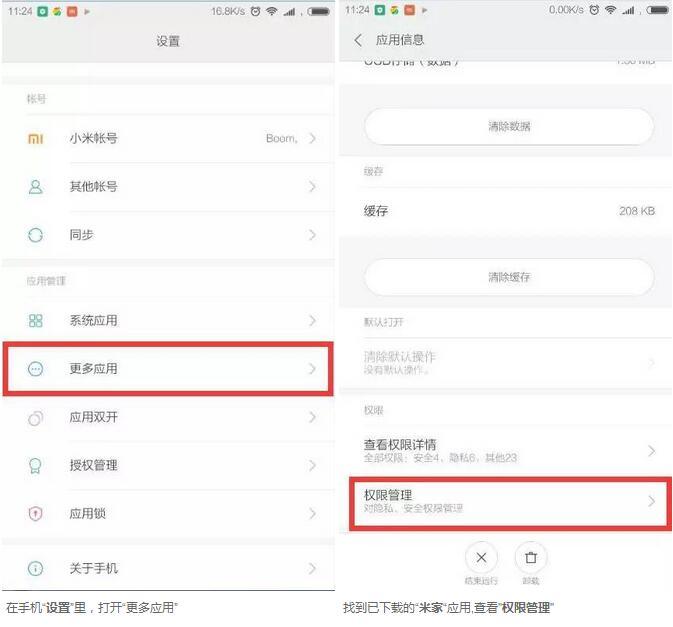Image resolution: width=673 pixels, height=627 pixels.
Task: Tap the badge icon for 授权管理
Action: tap(36, 465)
